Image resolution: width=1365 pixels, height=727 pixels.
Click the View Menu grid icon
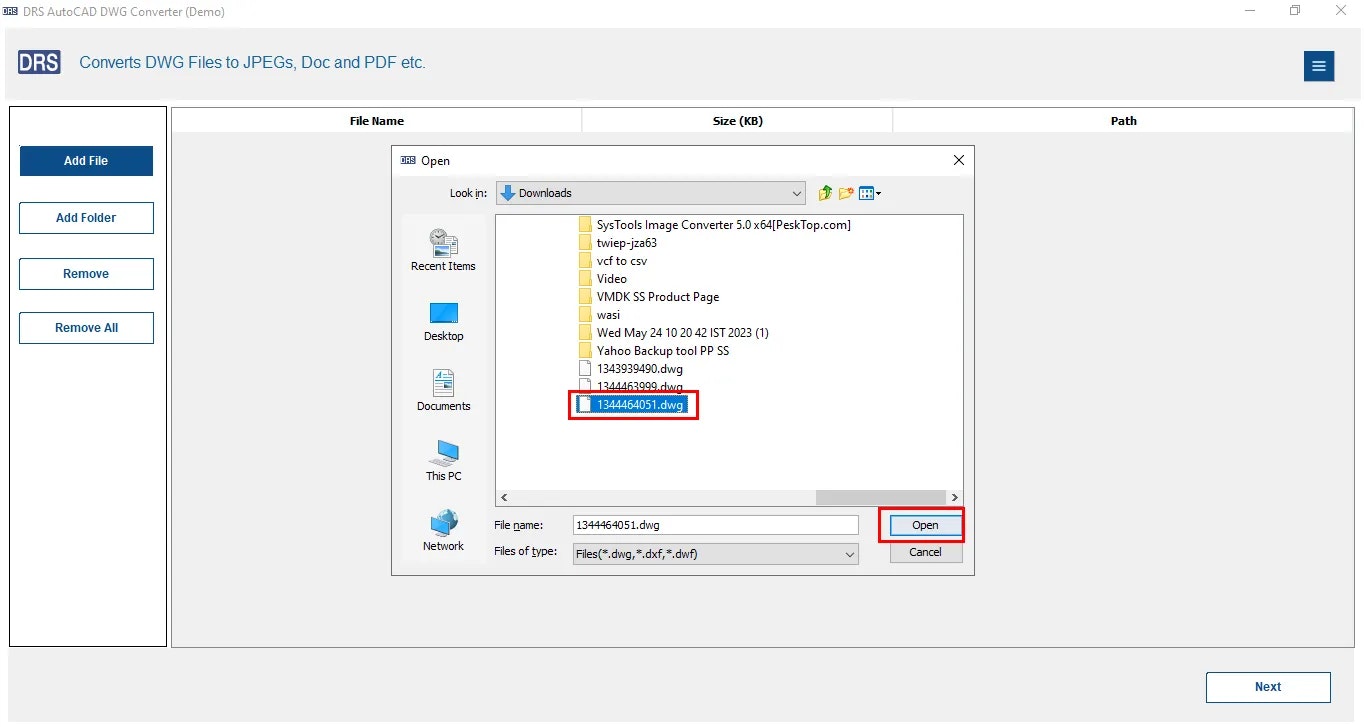click(865, 192)
